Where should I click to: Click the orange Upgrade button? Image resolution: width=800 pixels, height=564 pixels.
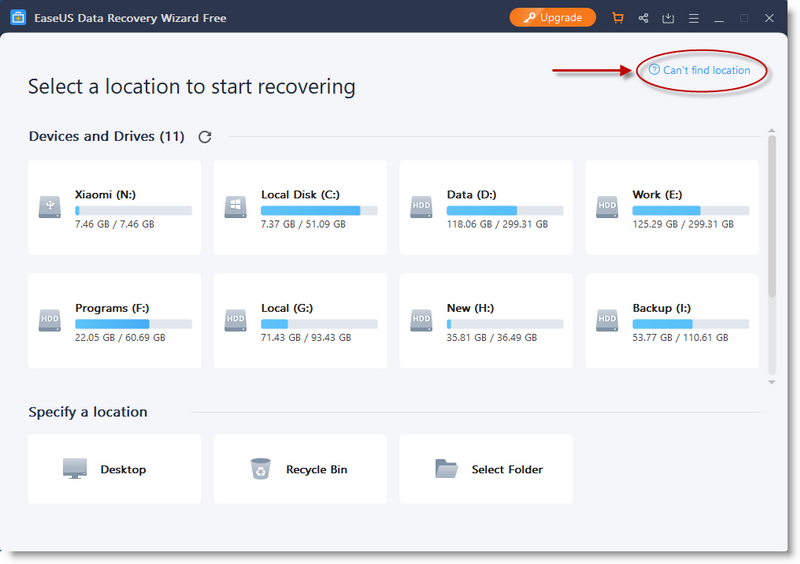[553, 17]
